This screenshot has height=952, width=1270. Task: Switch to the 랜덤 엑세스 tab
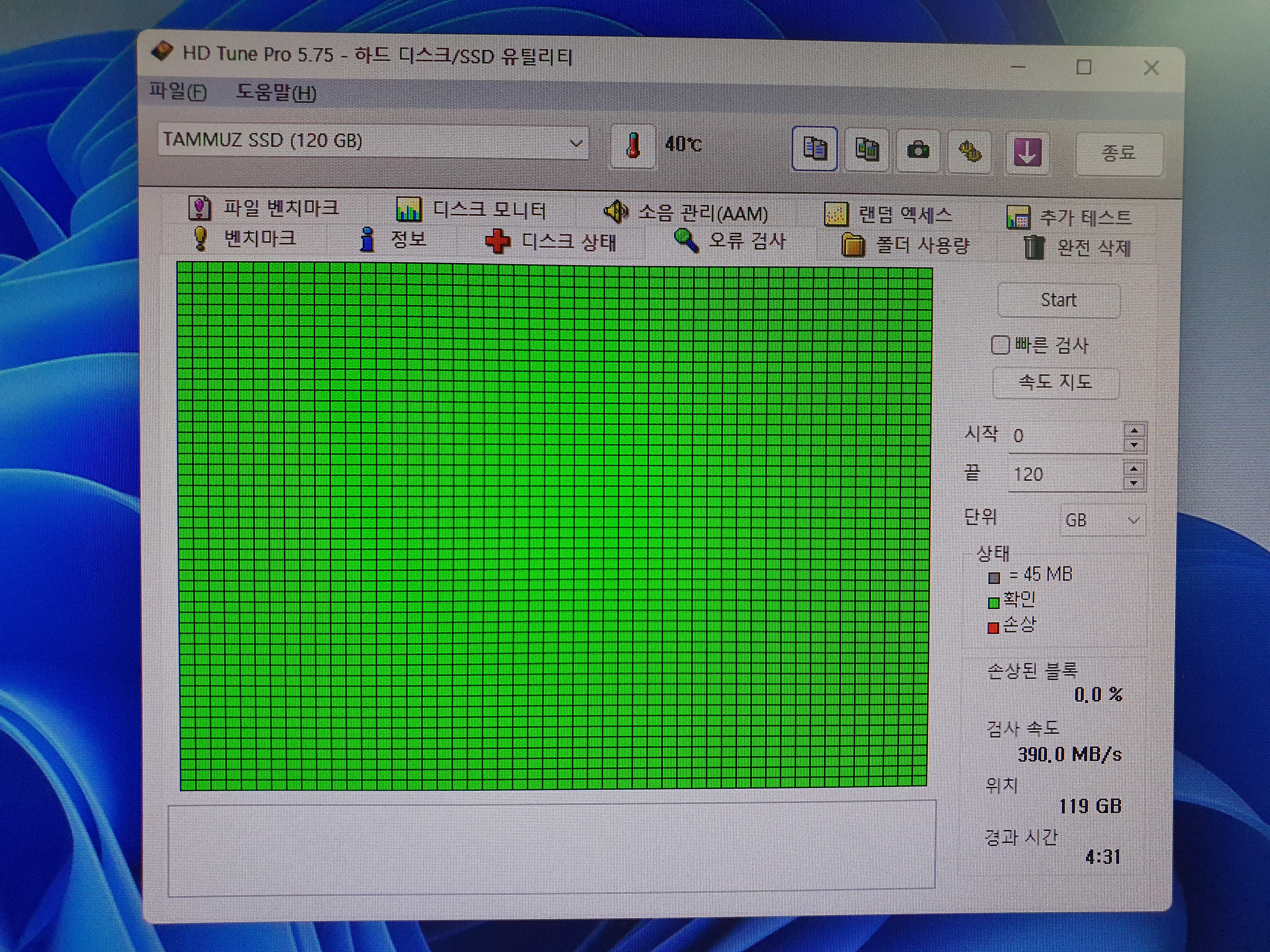(888, 215)
